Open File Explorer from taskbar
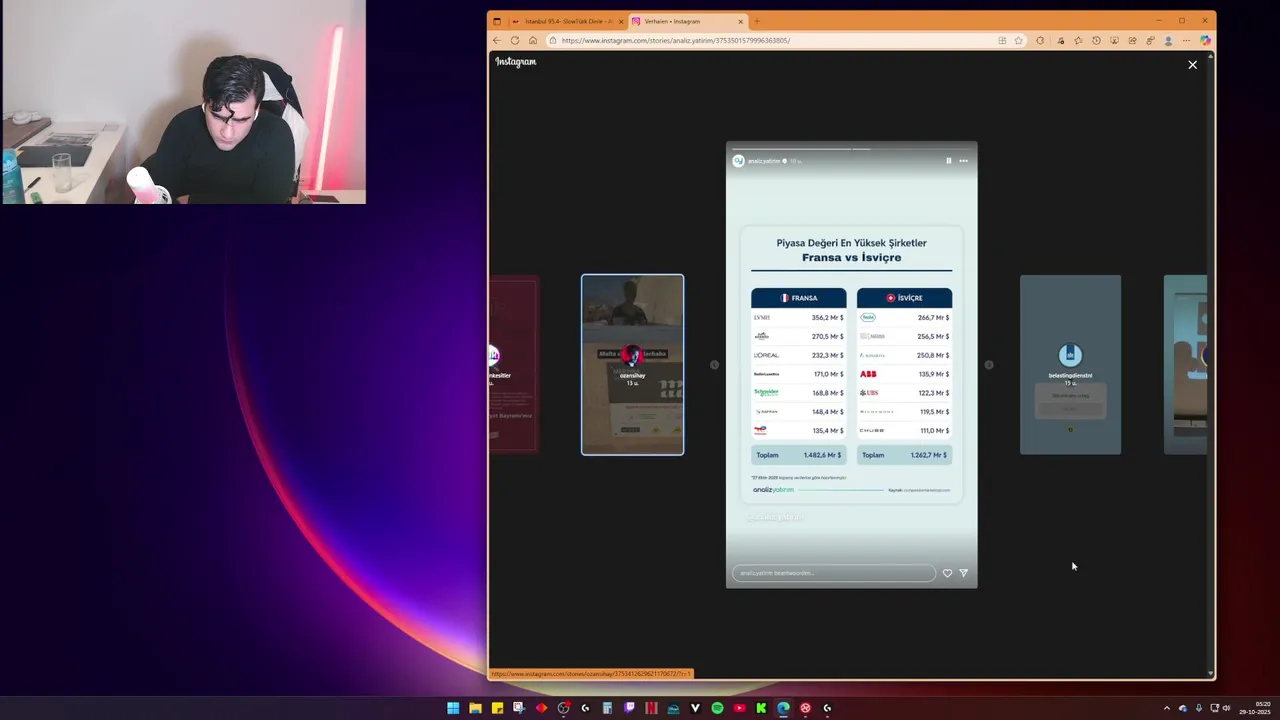Image resolution: width=1280 pixels, height=720 pixels. click(475, 708)
